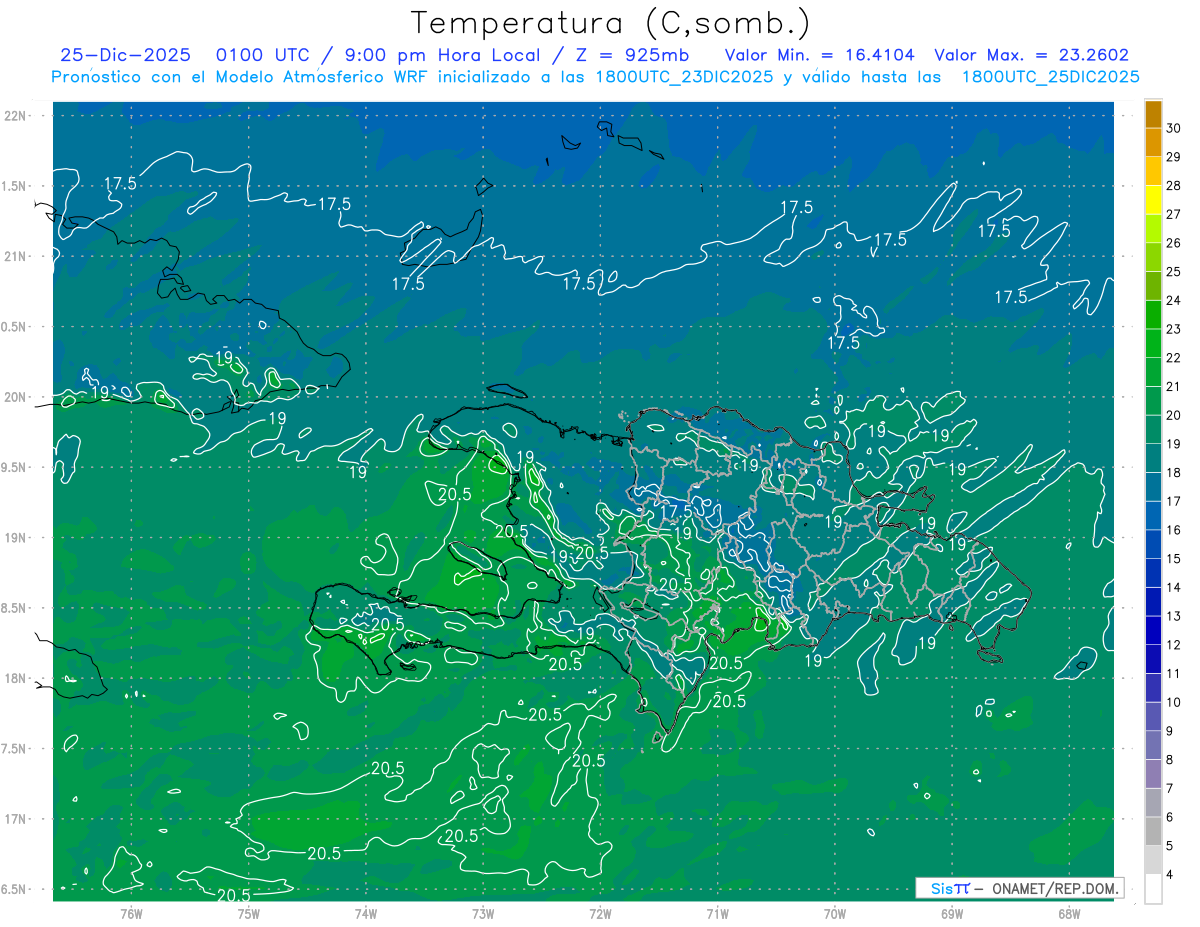This screenshot has width=1200, height=927.
Task: Click the legend value '5'
Action: [x=1171, y=846]
